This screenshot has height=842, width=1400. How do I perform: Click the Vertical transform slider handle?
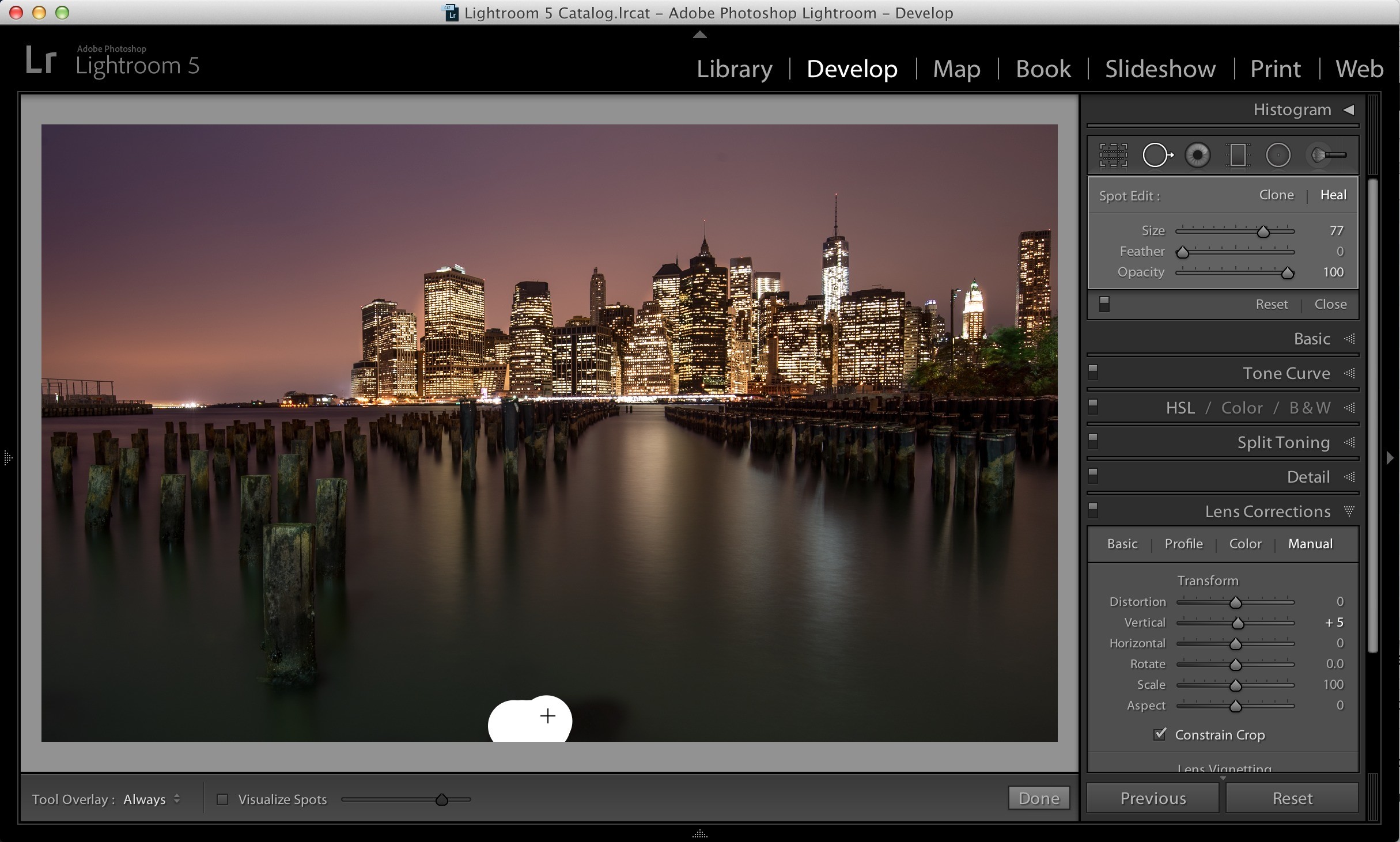pos(1238,623)
